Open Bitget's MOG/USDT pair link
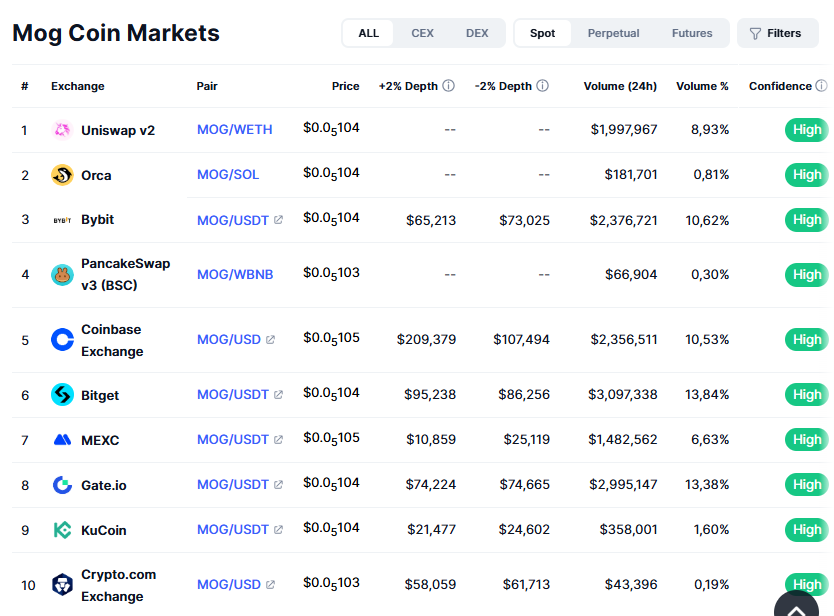This screenshot has height=616, width=834. (x=232, y=394)
